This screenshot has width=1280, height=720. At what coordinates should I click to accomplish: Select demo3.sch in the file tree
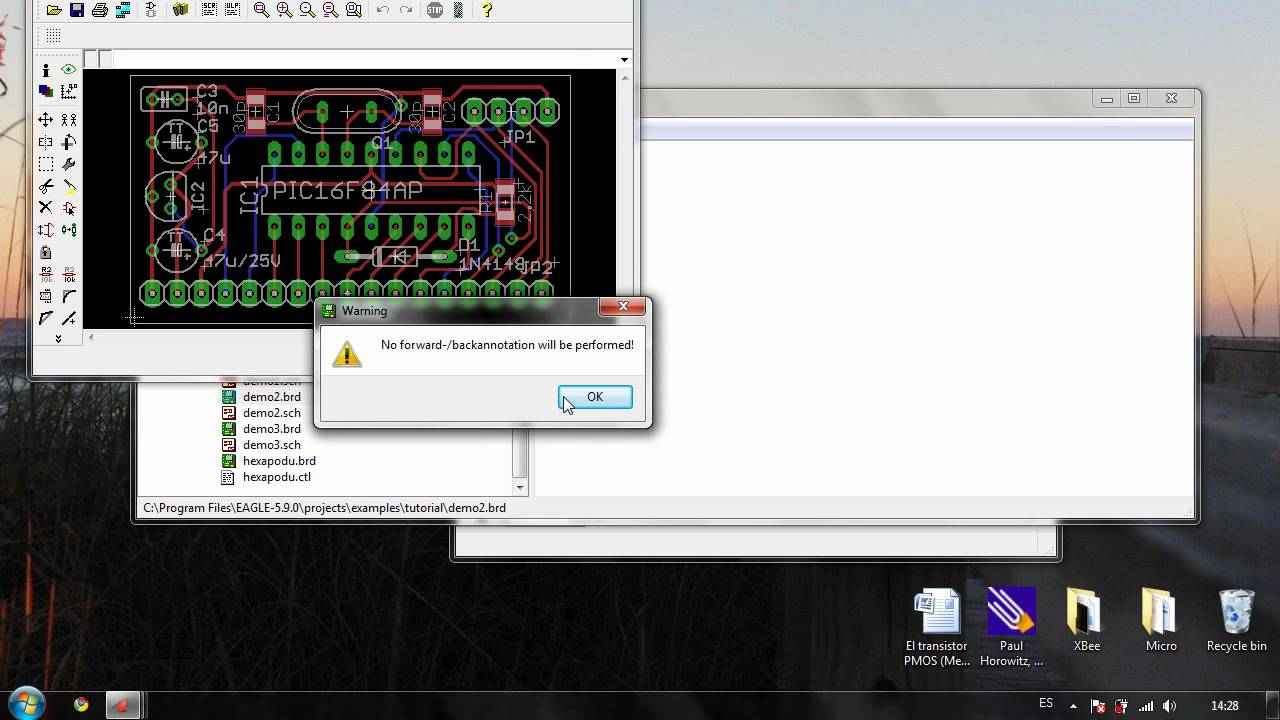coord(271,445)
